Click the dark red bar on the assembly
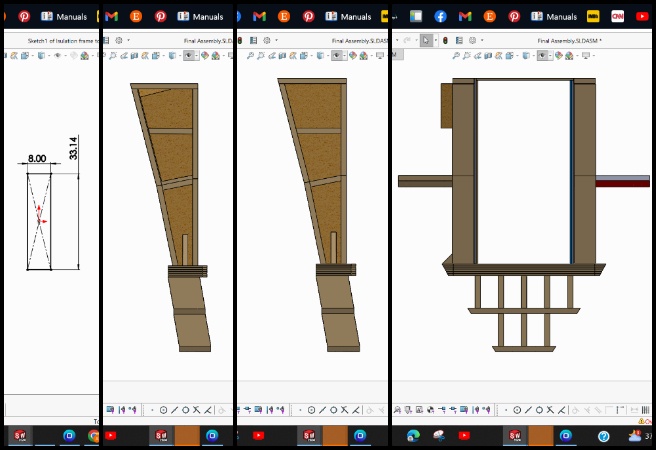This screenshot has width=656, height=450. (622, 183)
